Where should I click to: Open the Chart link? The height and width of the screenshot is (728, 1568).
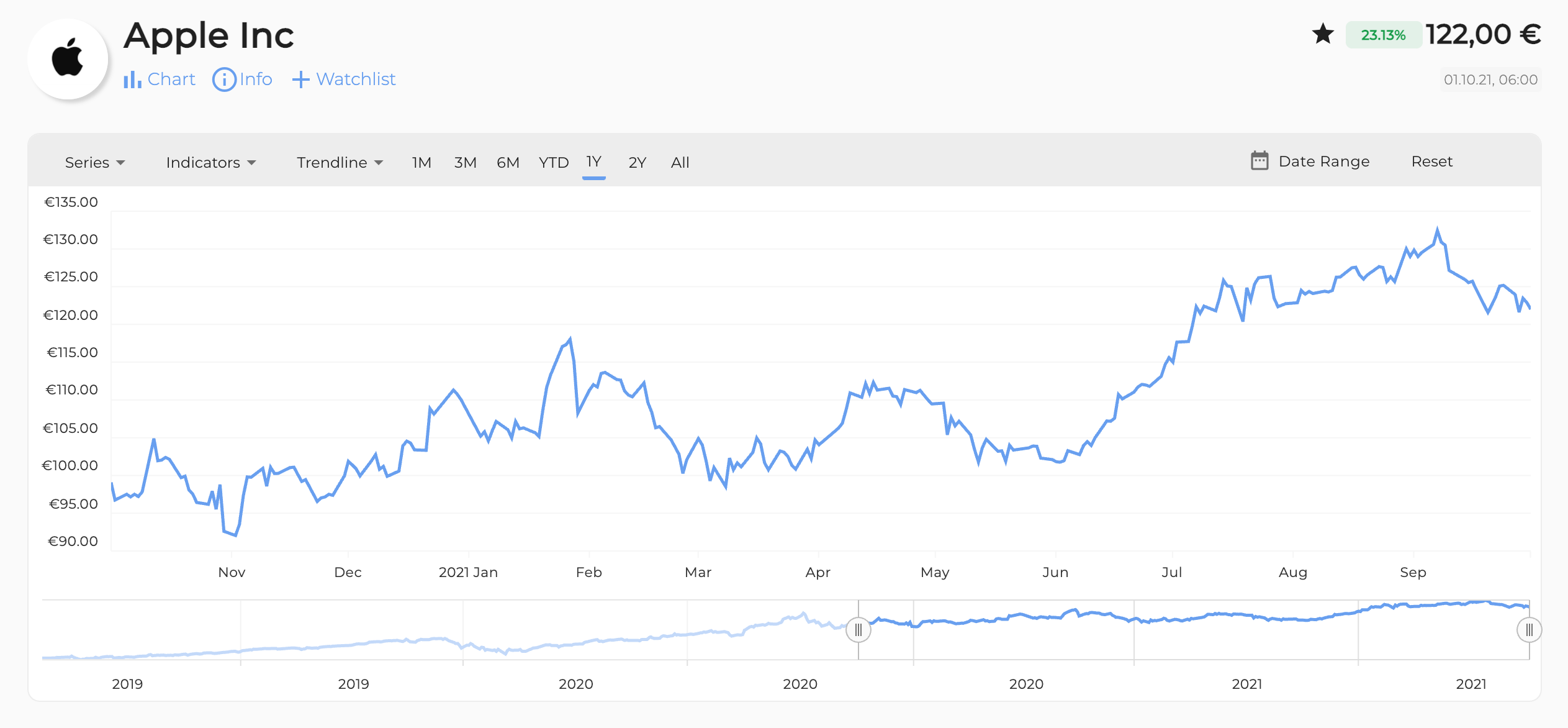[160, 80]
